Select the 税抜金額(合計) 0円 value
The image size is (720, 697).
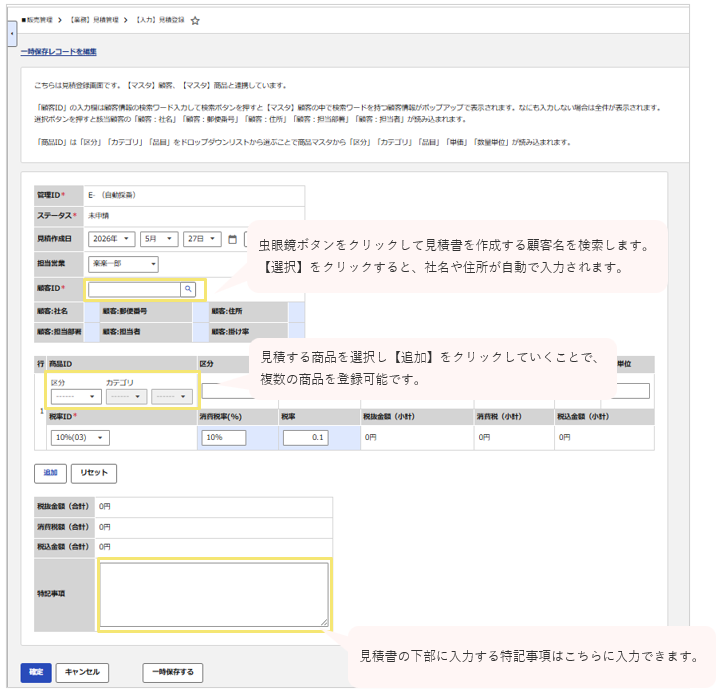(x=105, y=507)
